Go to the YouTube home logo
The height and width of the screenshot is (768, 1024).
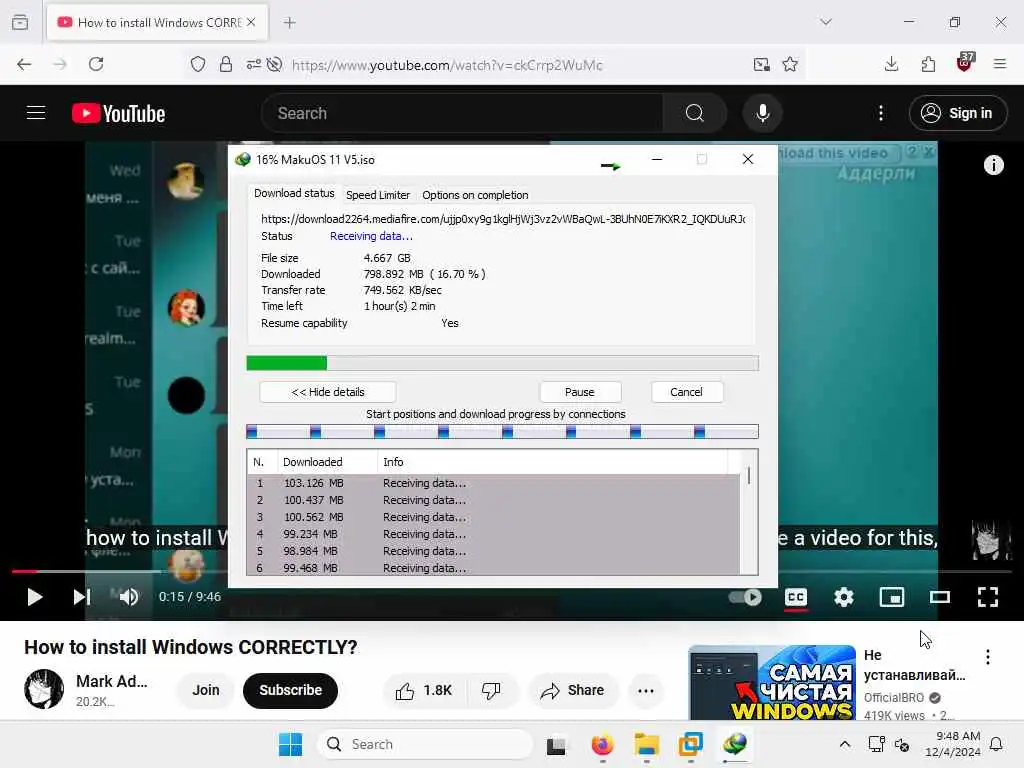click(x=118, y=114)
